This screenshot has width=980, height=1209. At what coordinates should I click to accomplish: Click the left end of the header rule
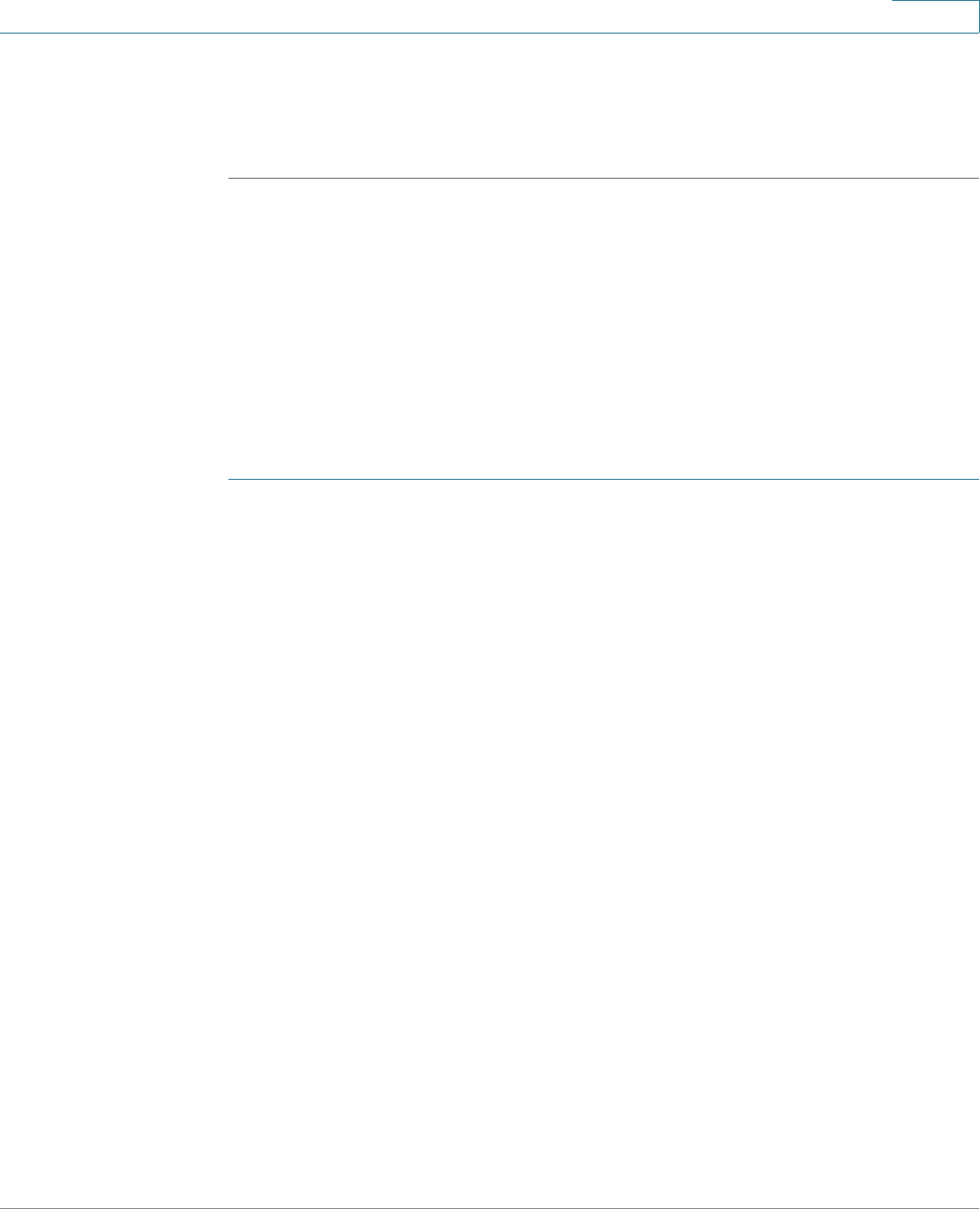[x=4, y=34]
